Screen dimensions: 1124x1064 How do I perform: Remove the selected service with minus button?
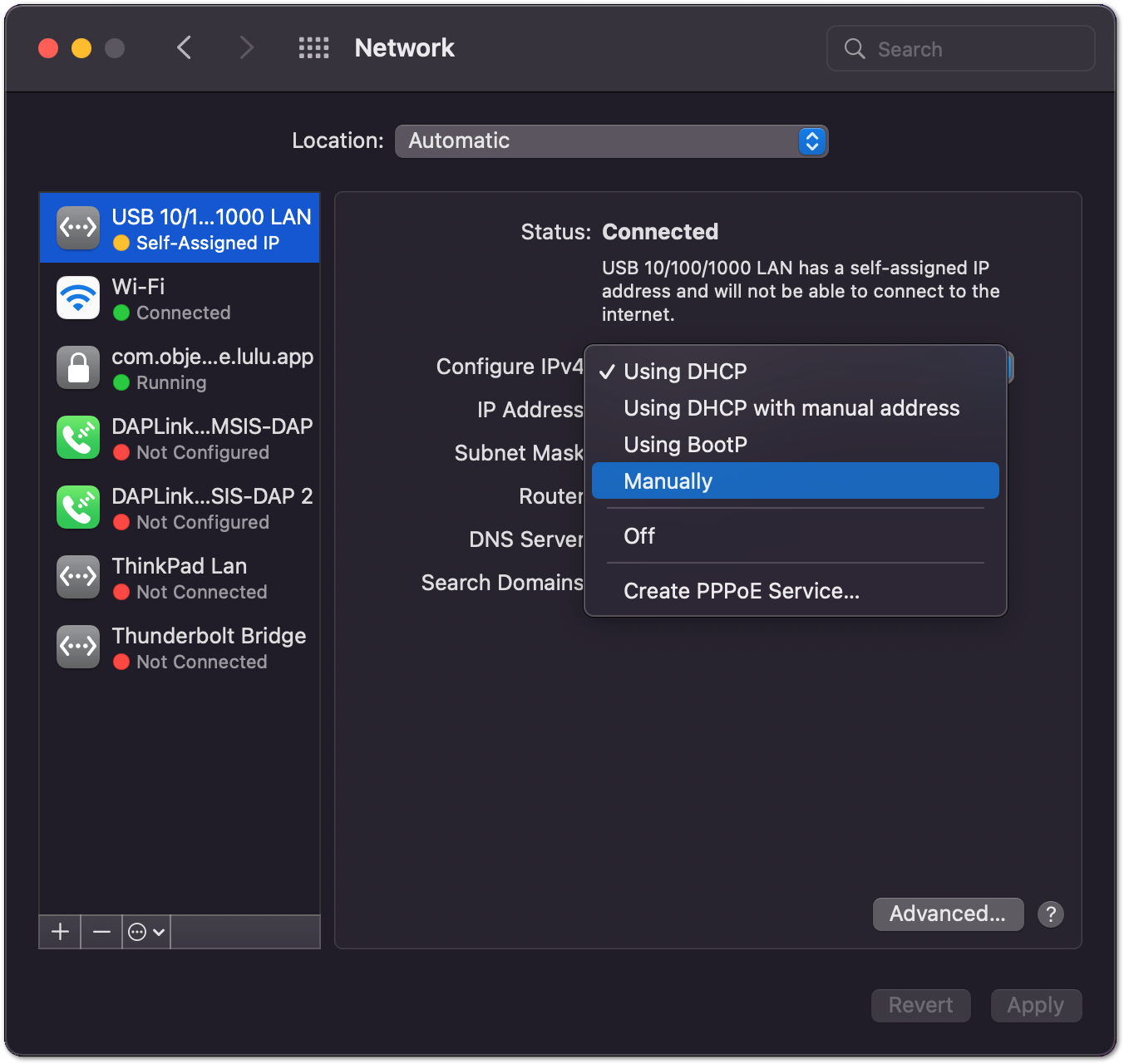(x=101, y=932)
